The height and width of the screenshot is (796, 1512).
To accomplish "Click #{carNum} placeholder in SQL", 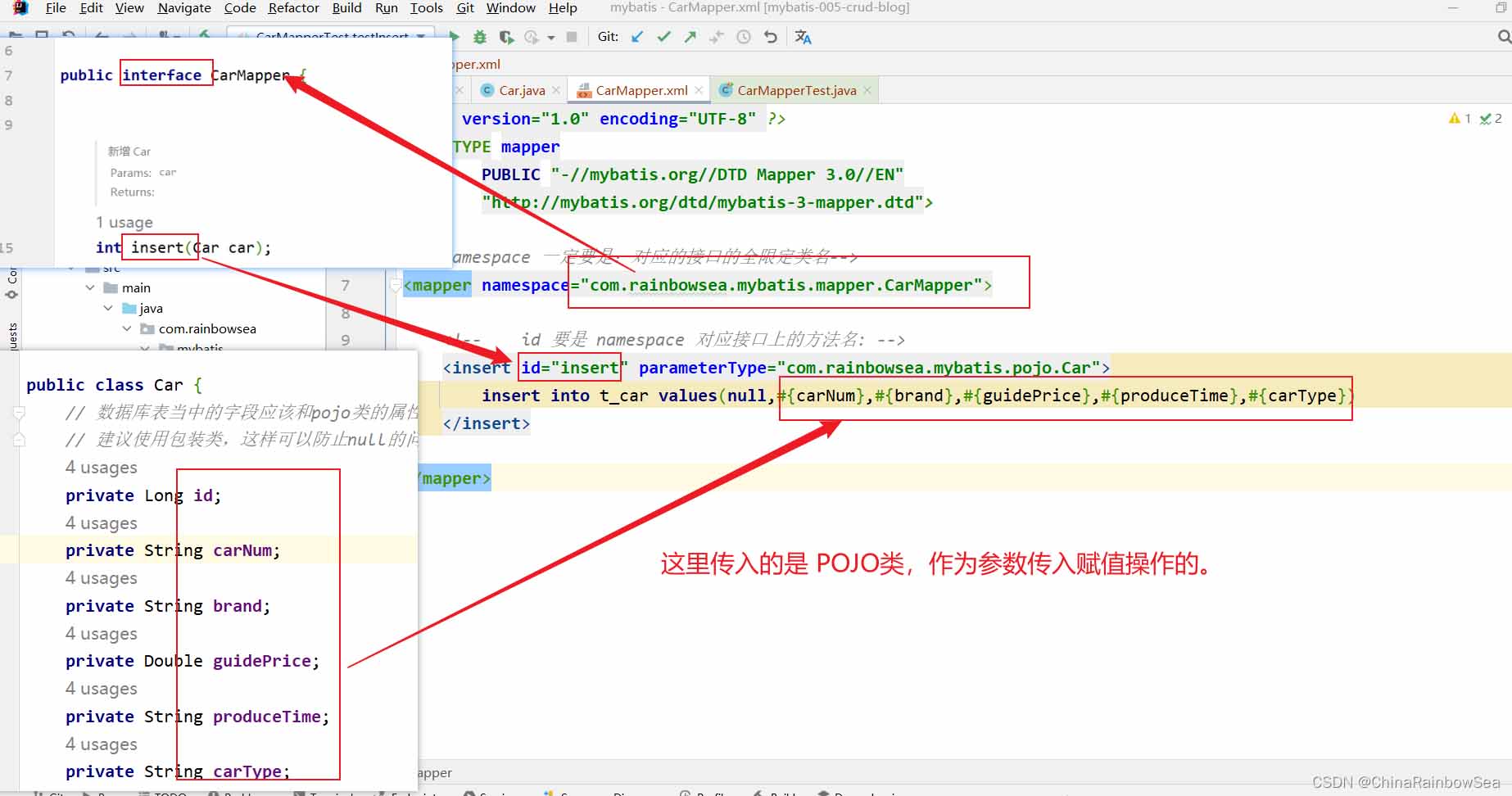I will click(822, 396).
